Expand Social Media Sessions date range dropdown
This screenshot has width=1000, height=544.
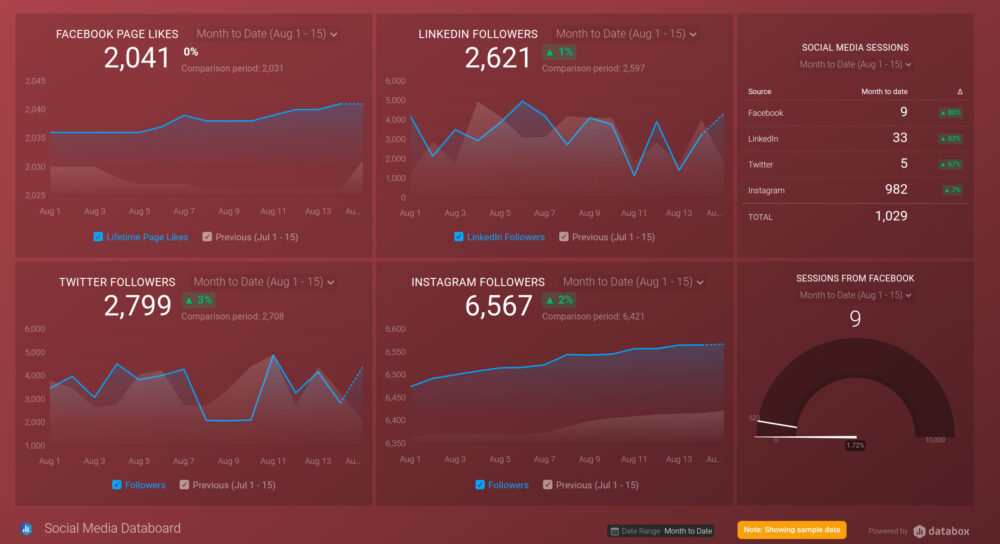point(855,64)
